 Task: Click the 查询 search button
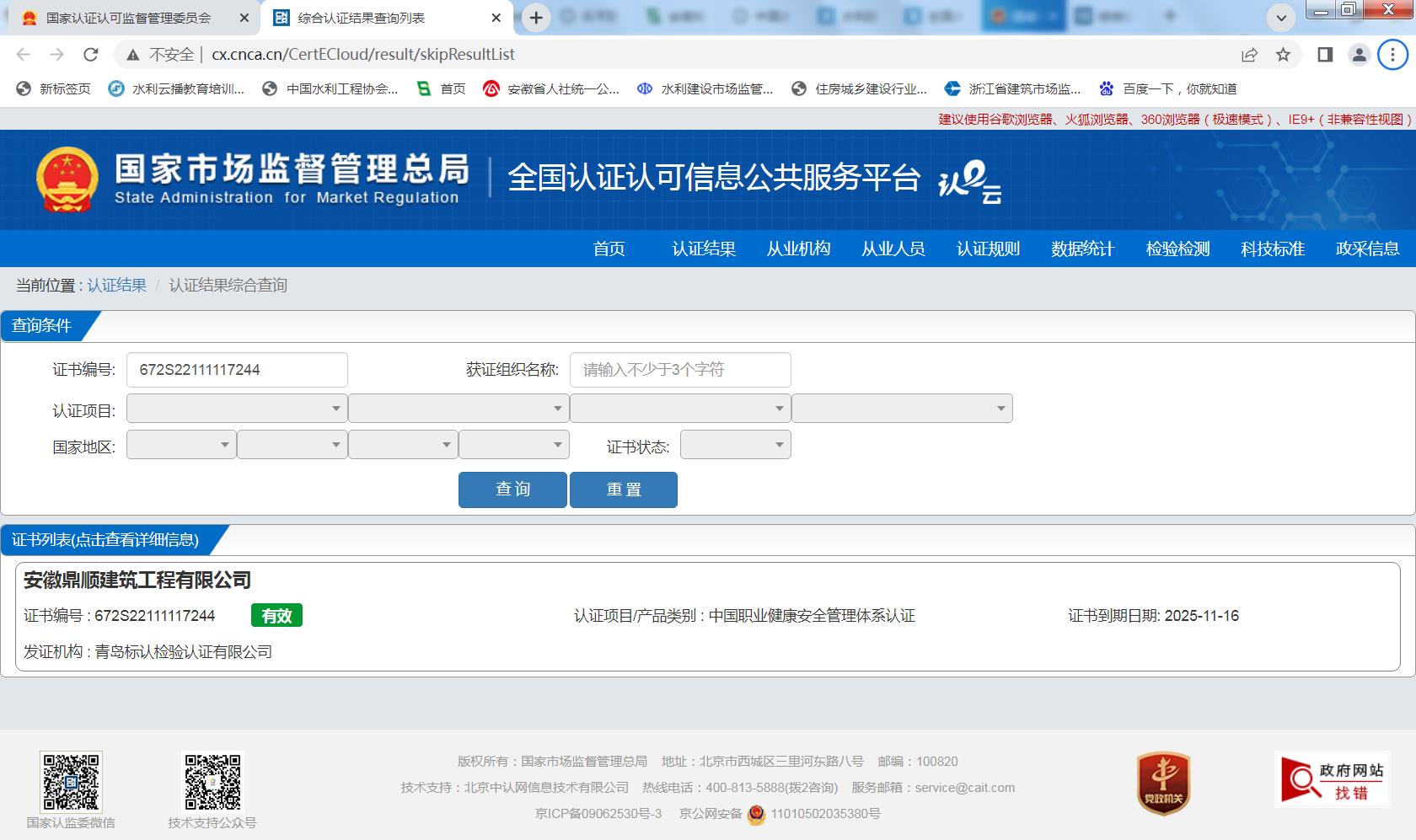pos(512,490)
